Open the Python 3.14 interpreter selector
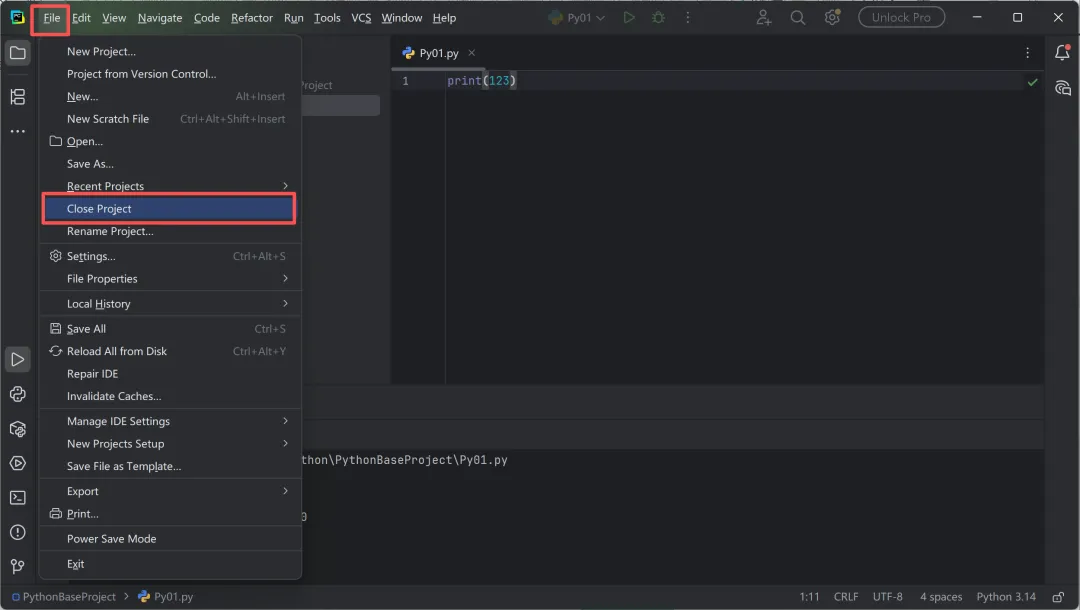 point(1006,597)
